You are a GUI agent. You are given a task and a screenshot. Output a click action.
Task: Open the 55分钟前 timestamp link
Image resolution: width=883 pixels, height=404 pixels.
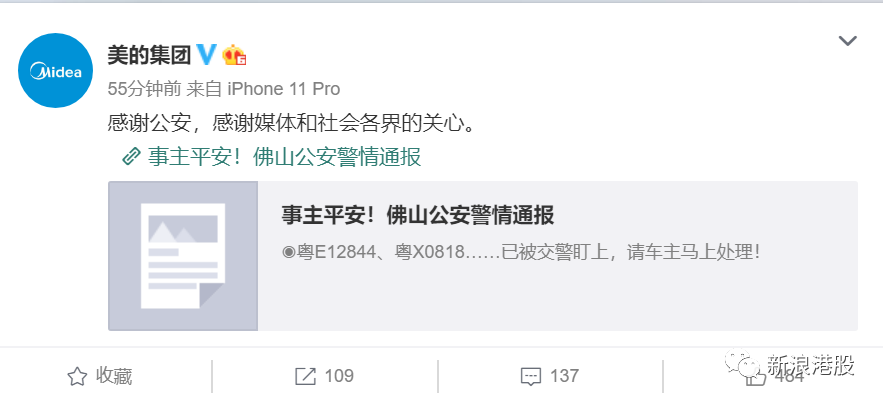(x=144, y=89)
